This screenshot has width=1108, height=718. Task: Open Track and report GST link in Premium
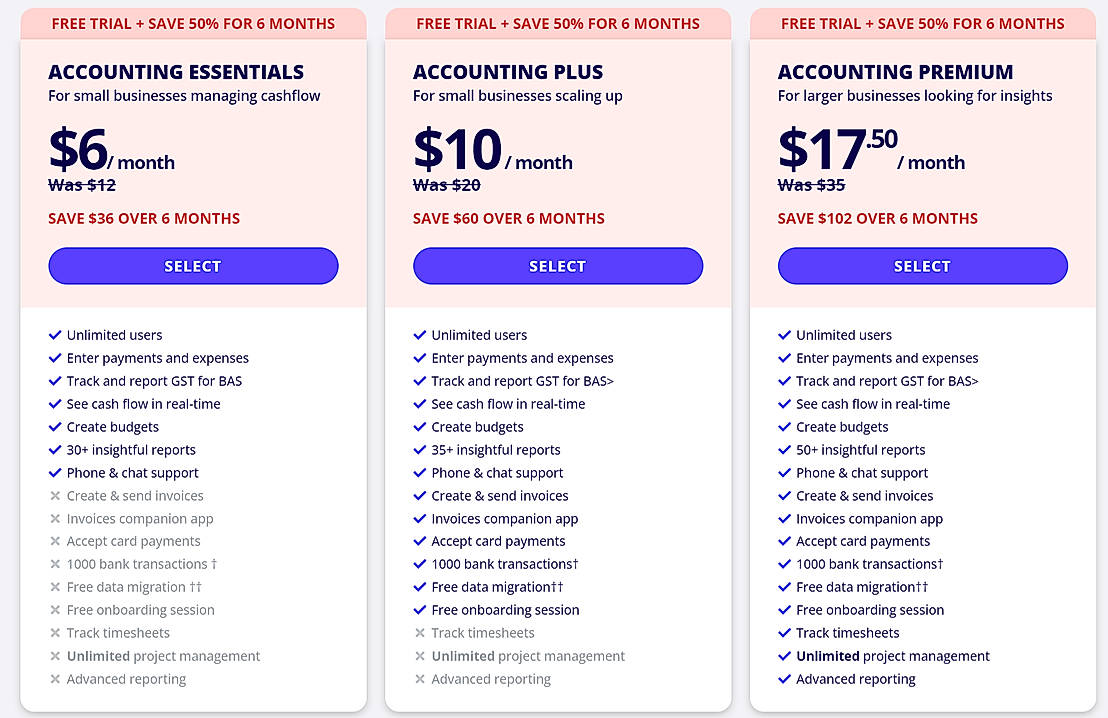click(x=887, y=381)
